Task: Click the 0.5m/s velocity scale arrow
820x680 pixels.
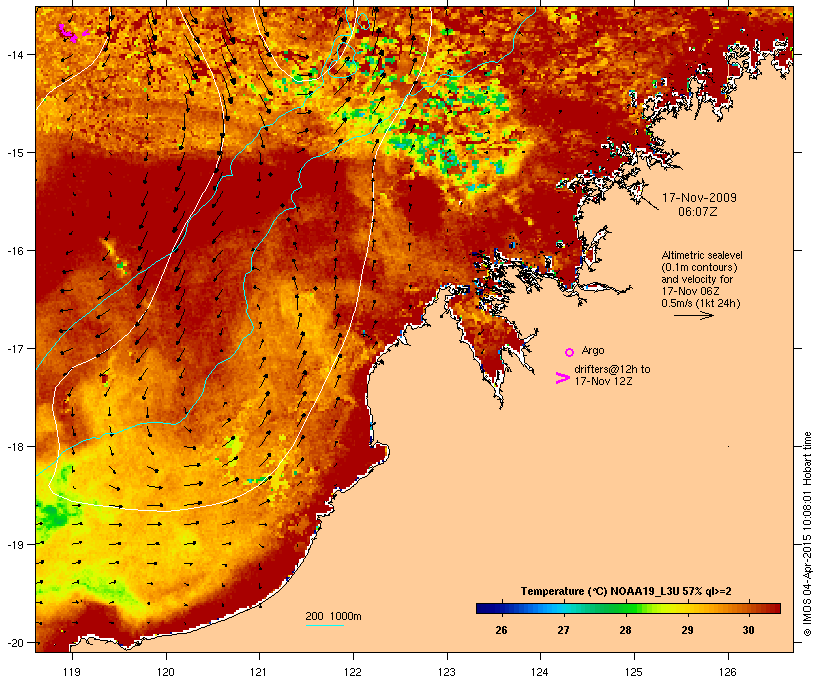Action: tap(693, 315)
